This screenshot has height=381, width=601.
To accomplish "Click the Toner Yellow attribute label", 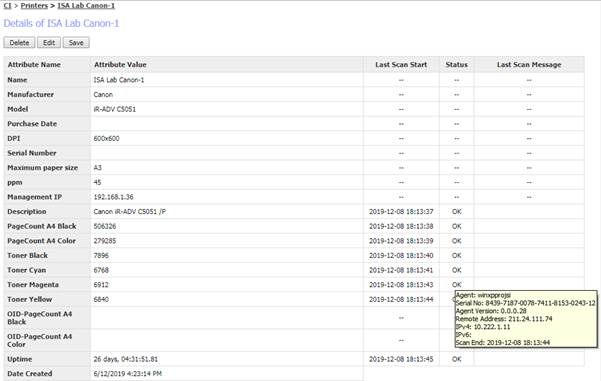I will [x=30, y=299].
